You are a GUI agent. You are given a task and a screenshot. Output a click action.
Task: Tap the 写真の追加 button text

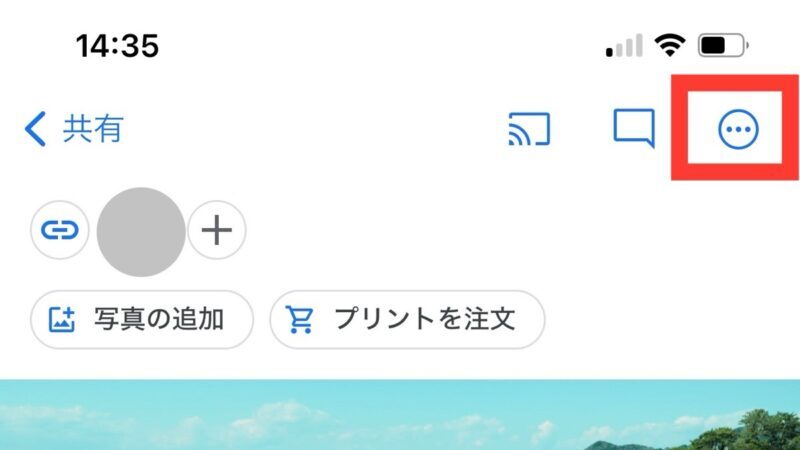(x=159, y=319)
